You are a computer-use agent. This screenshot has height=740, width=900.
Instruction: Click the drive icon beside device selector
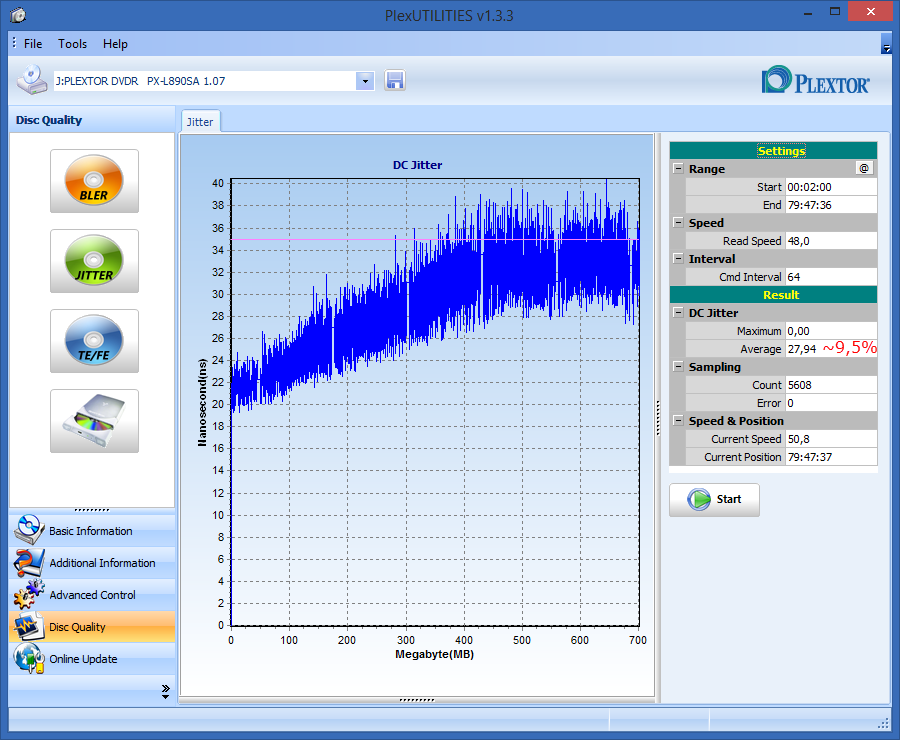(32, 80)
